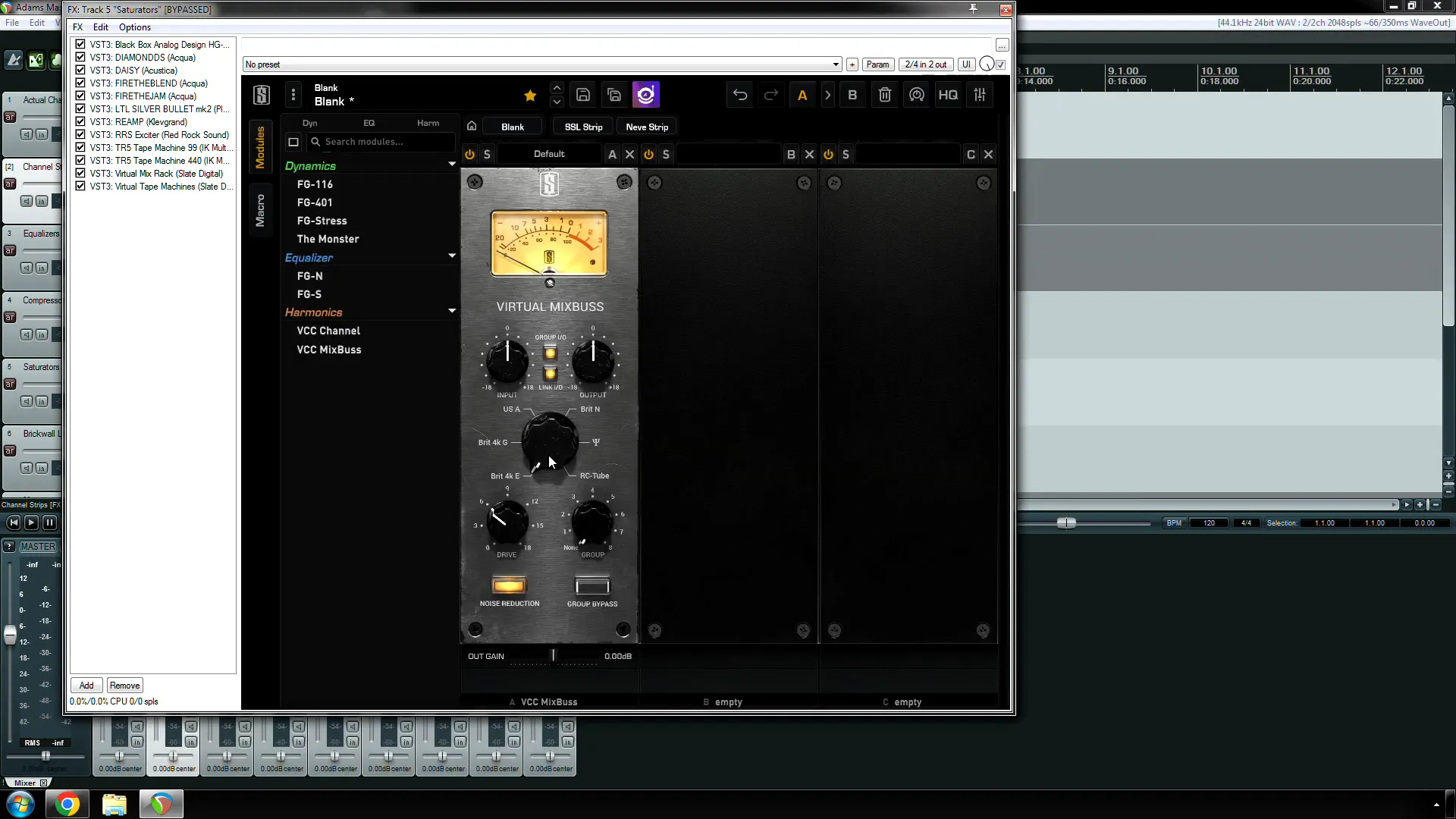
Task: Go to the home preset icon
Action: (472, 126)
